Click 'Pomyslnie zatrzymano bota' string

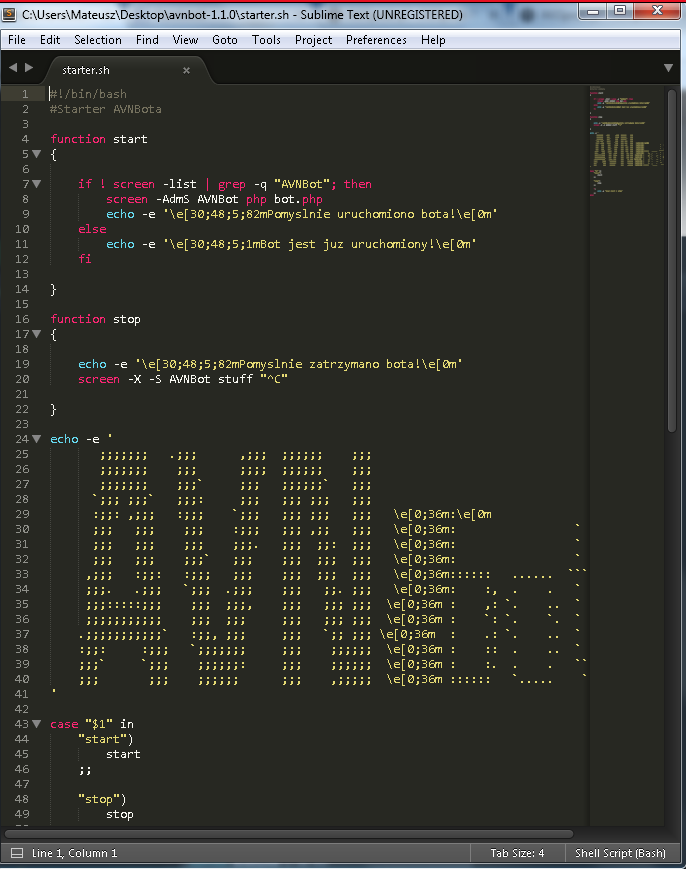pos(330,364)
